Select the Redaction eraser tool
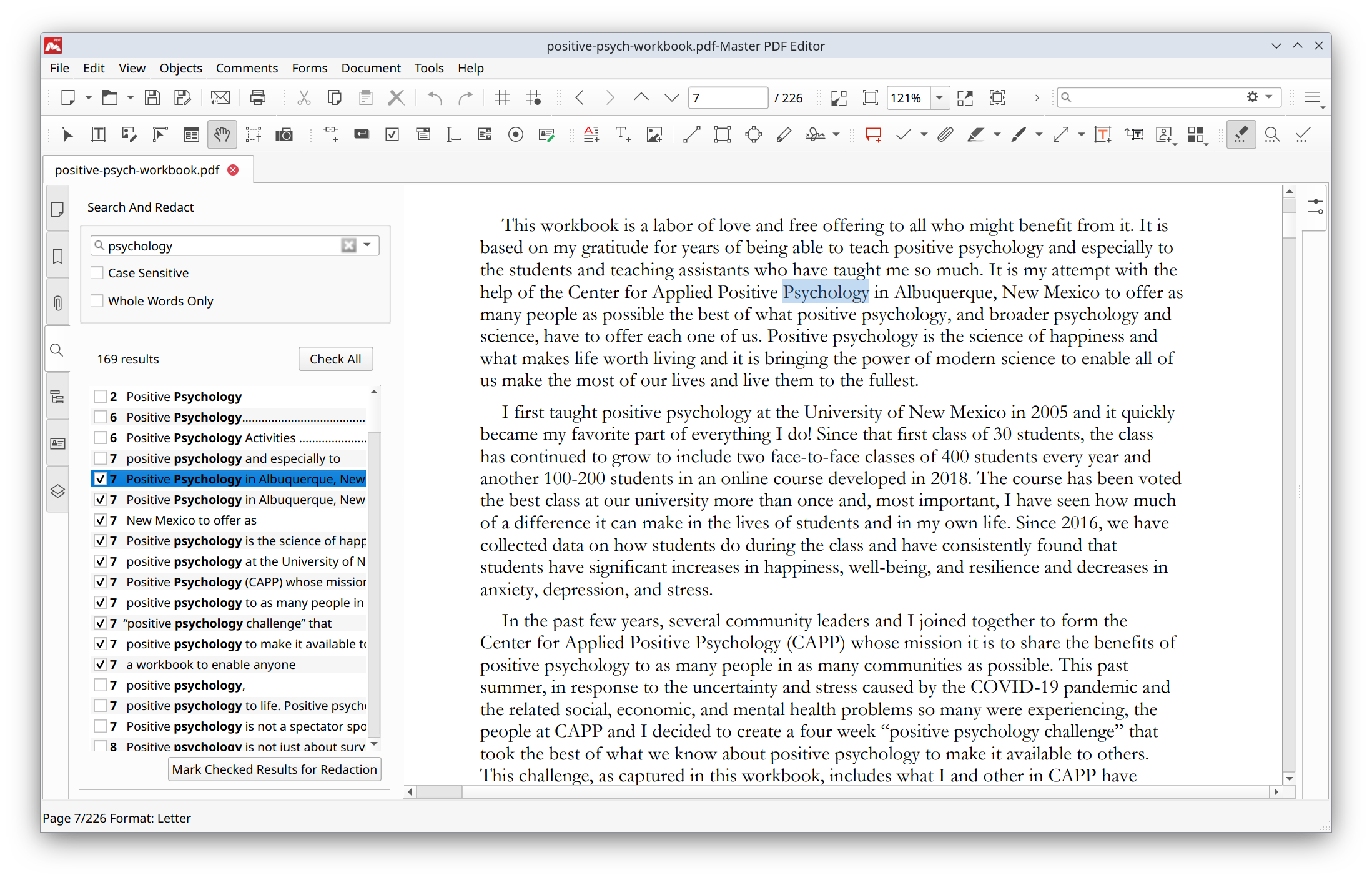Screen dimensions: 1372x880 click(x=1241, y=134)
